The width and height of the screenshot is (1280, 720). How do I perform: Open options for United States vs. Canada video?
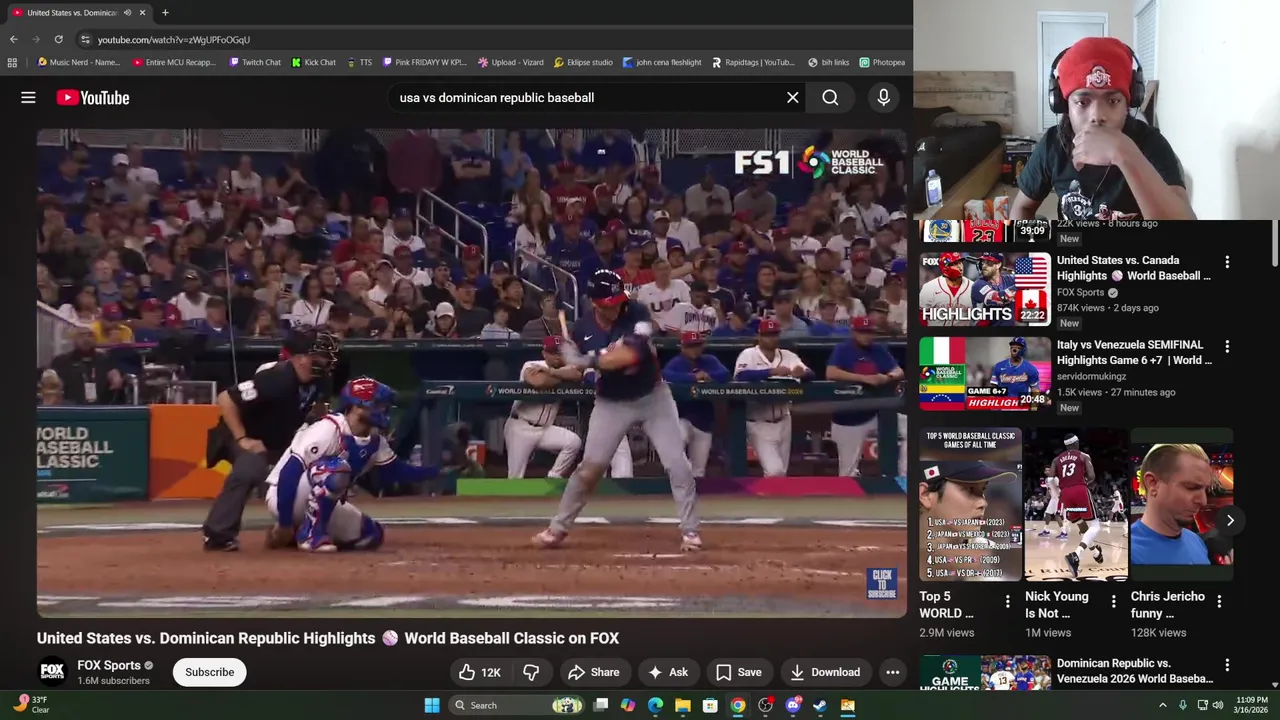click(1227, 262)
